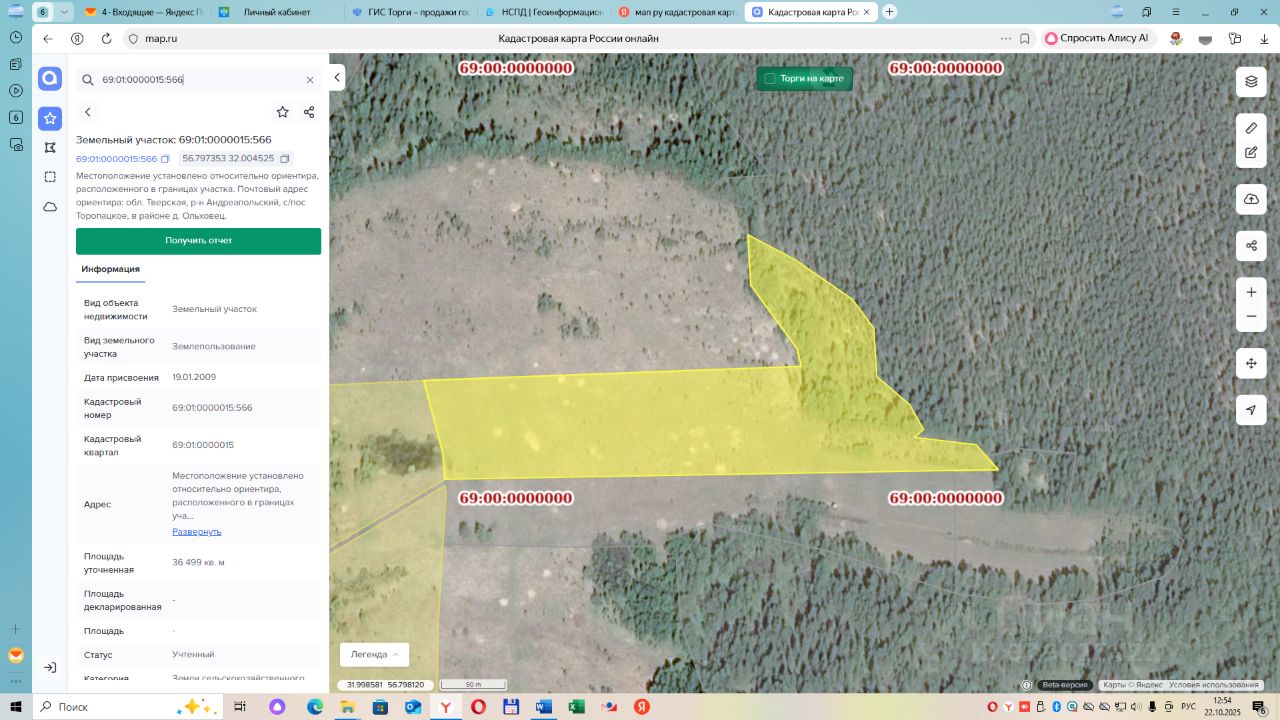Add parcel to favorites with star icon

coord(282,112)
